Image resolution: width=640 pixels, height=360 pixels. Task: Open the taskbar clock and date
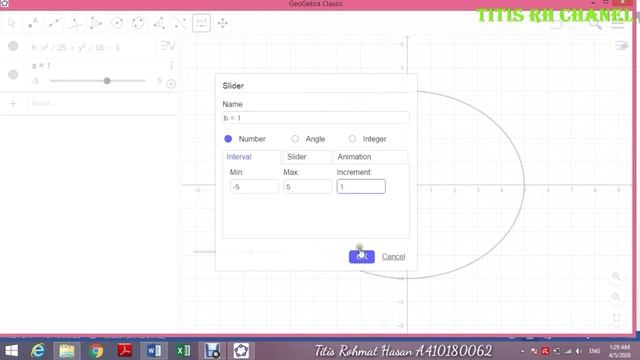point(619,351)
